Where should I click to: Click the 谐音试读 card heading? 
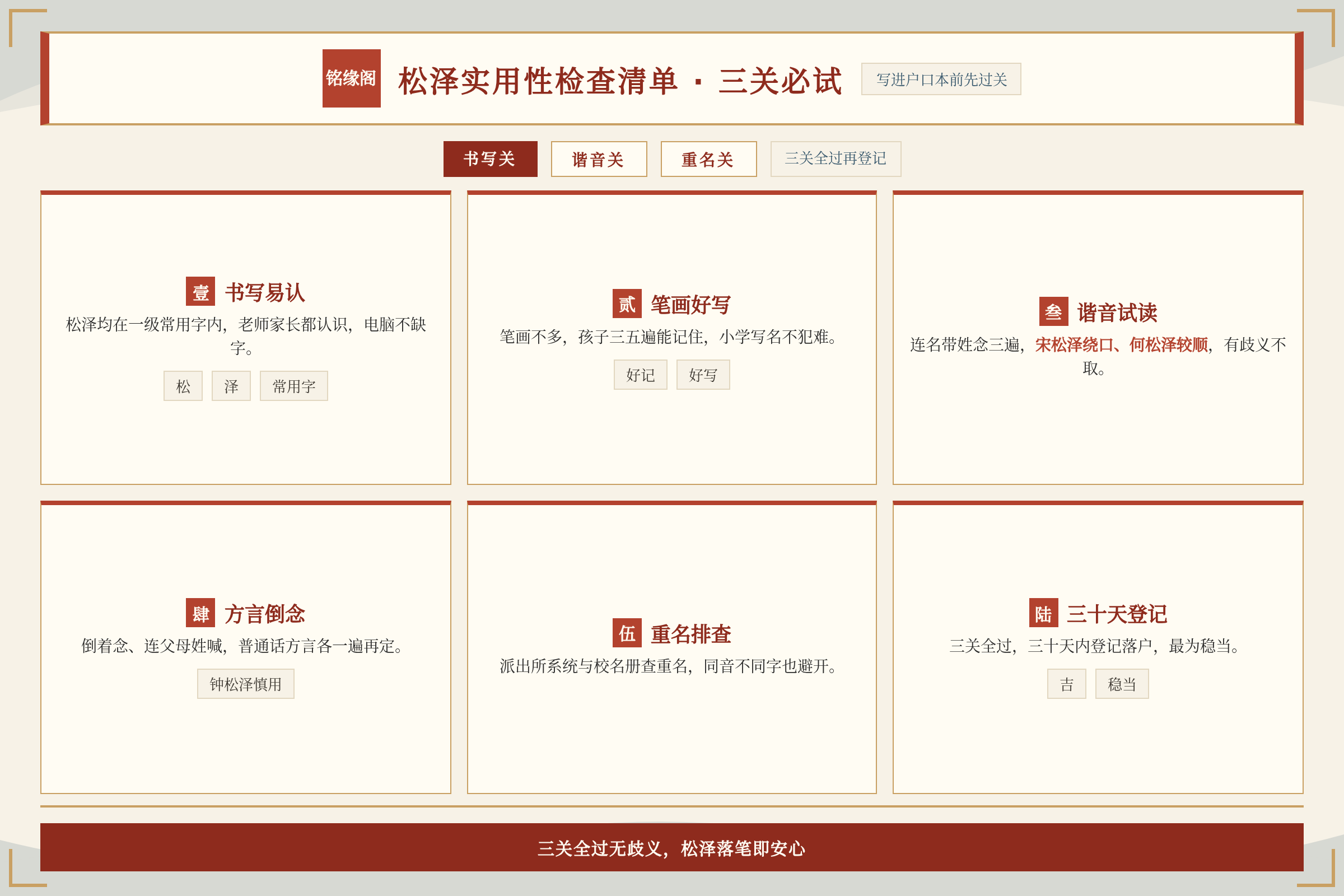click(x=1117, y=312)
